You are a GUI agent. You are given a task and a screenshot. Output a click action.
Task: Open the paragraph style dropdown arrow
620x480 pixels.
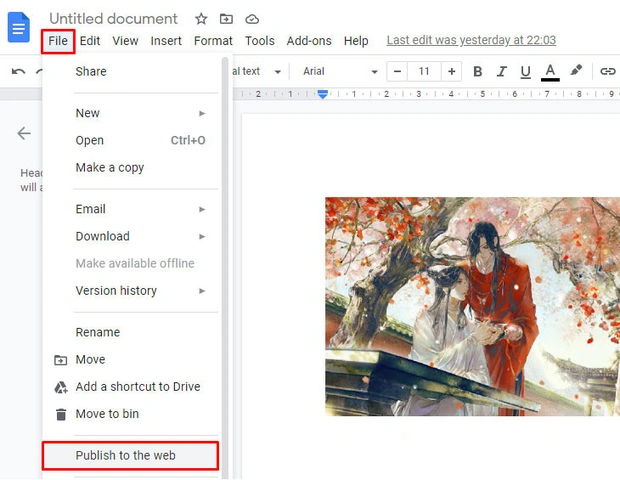[x=278, y=72]
